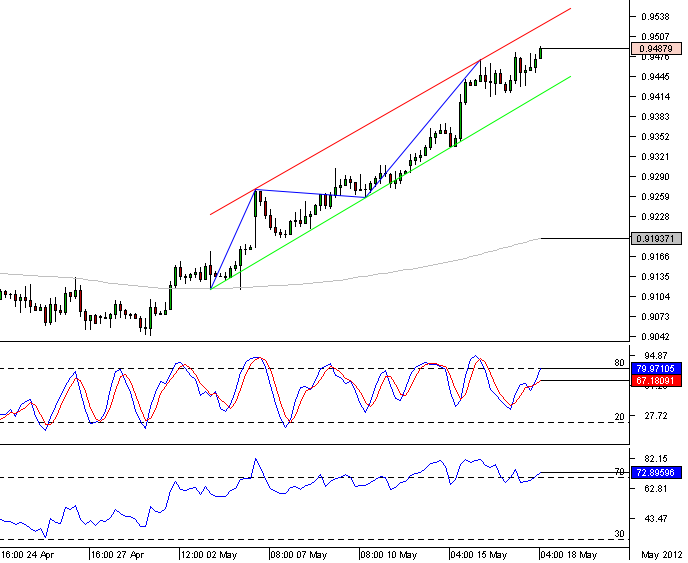Viewport: 688px width, 563px height.
Task: Select the 0.9445 price axis label
Action: tap(656, 77)
